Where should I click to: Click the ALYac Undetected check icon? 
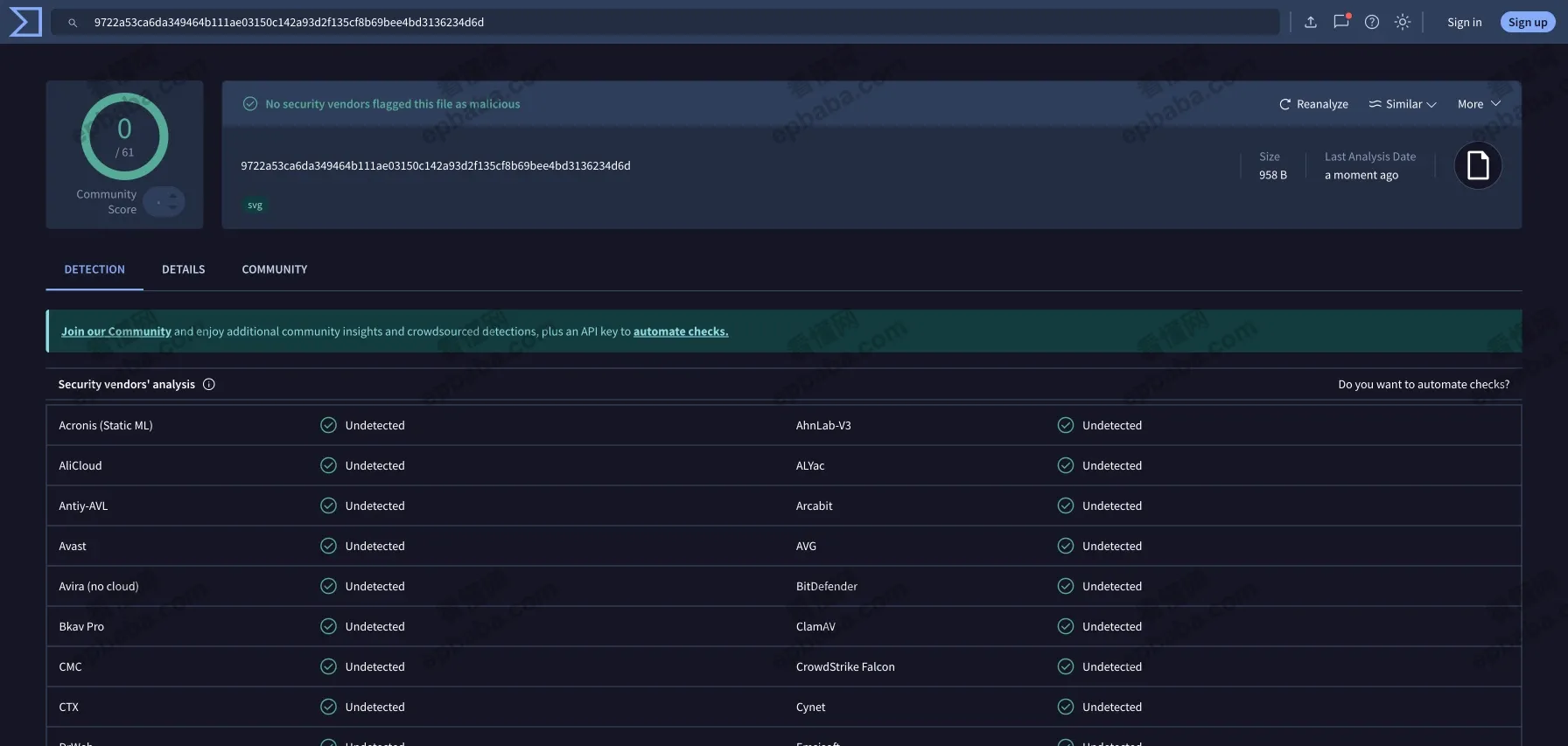[1066, 465]
